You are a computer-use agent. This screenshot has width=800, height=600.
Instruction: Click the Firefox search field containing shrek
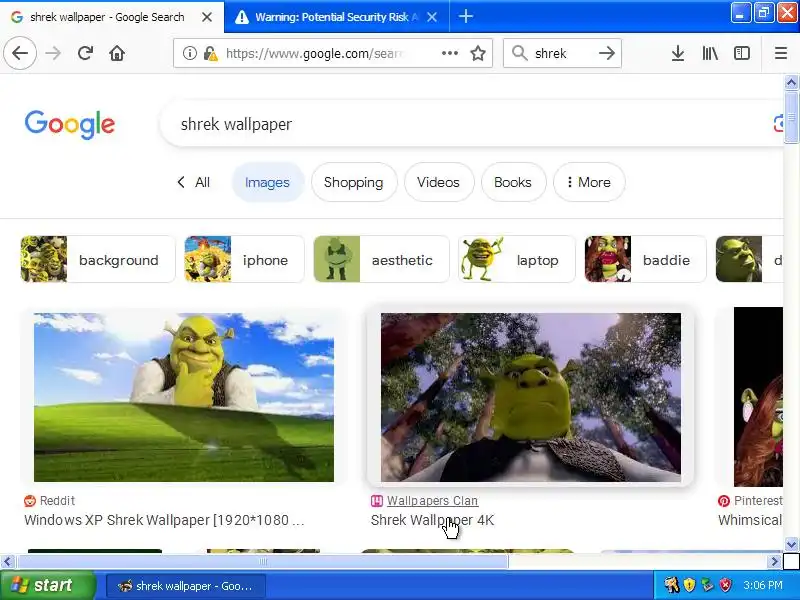(x=562, y=53)
